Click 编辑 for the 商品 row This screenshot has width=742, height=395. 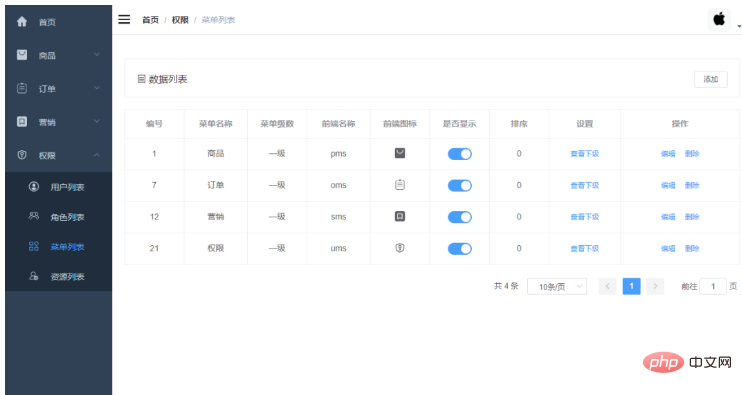668,154
